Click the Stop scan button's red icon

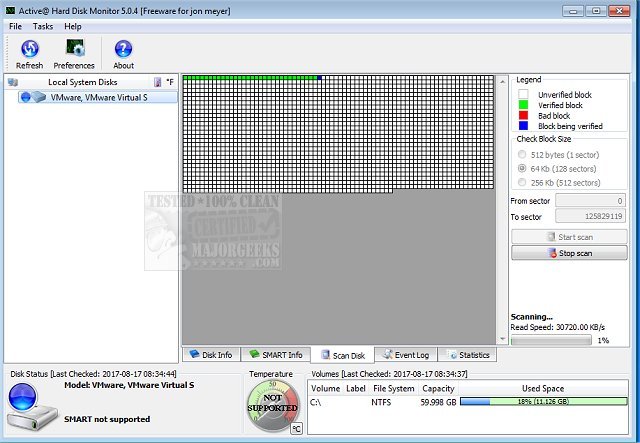(553, 253)
